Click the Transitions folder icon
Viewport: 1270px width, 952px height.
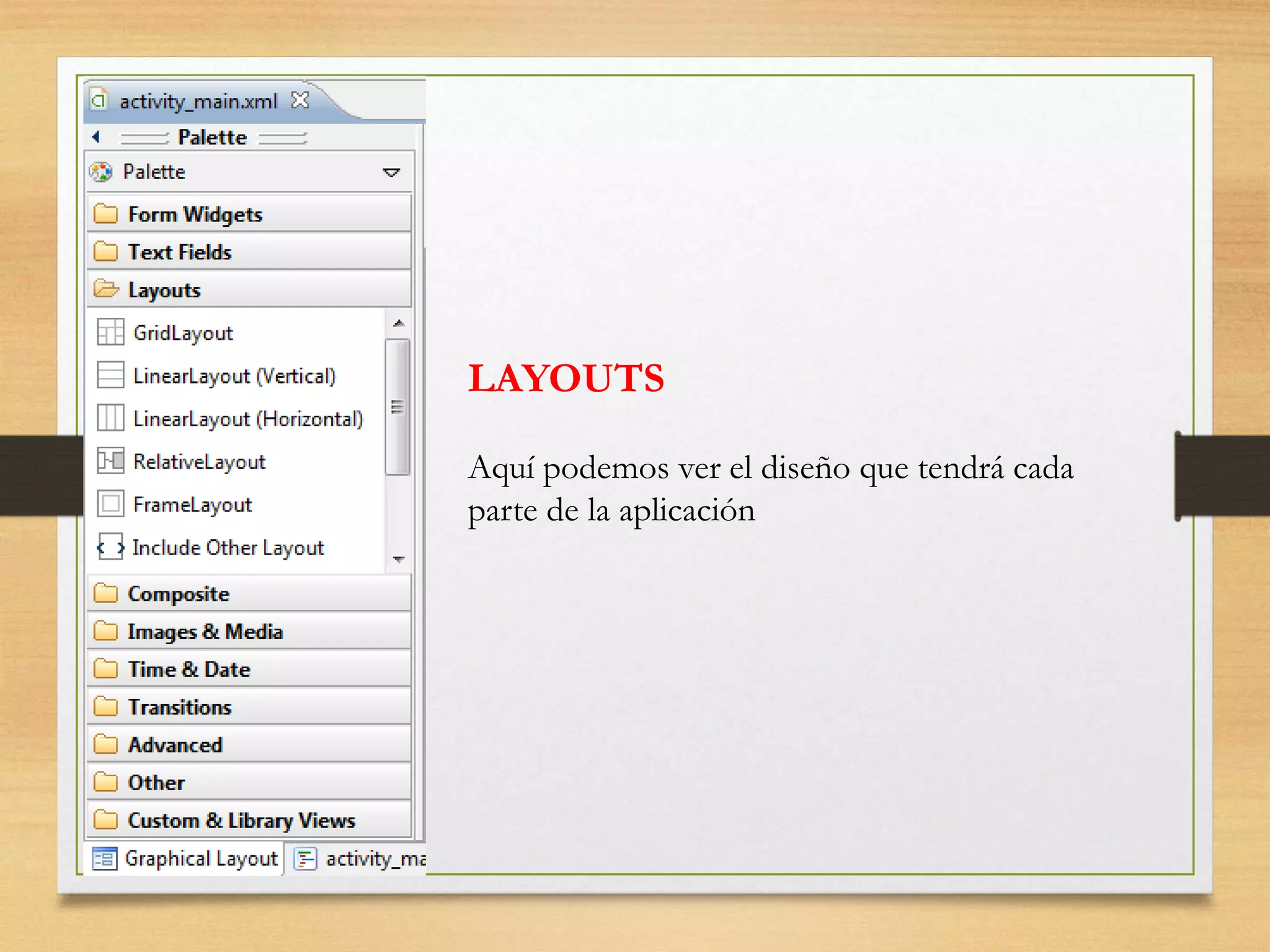105,707
